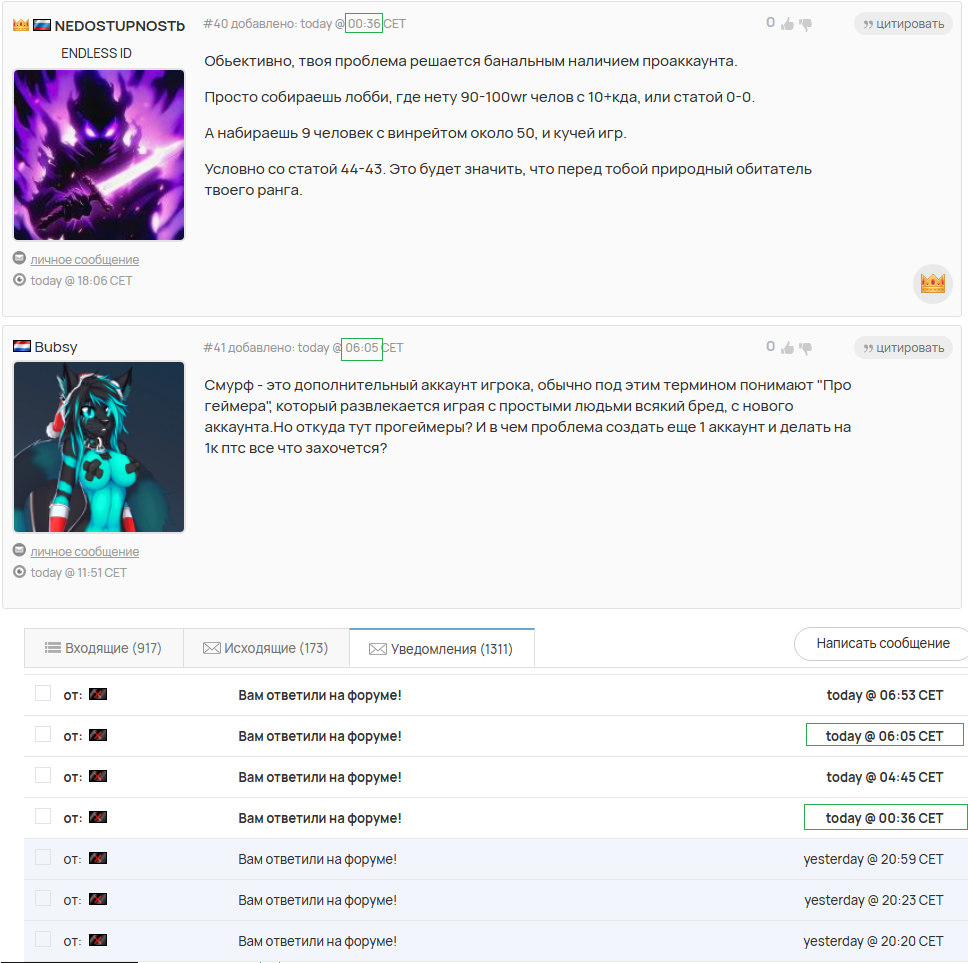Click the Russian flag icon by NEDOSTUPNOSTb
The height and width of the screenshot is (963, 968).
pos(42,25)
